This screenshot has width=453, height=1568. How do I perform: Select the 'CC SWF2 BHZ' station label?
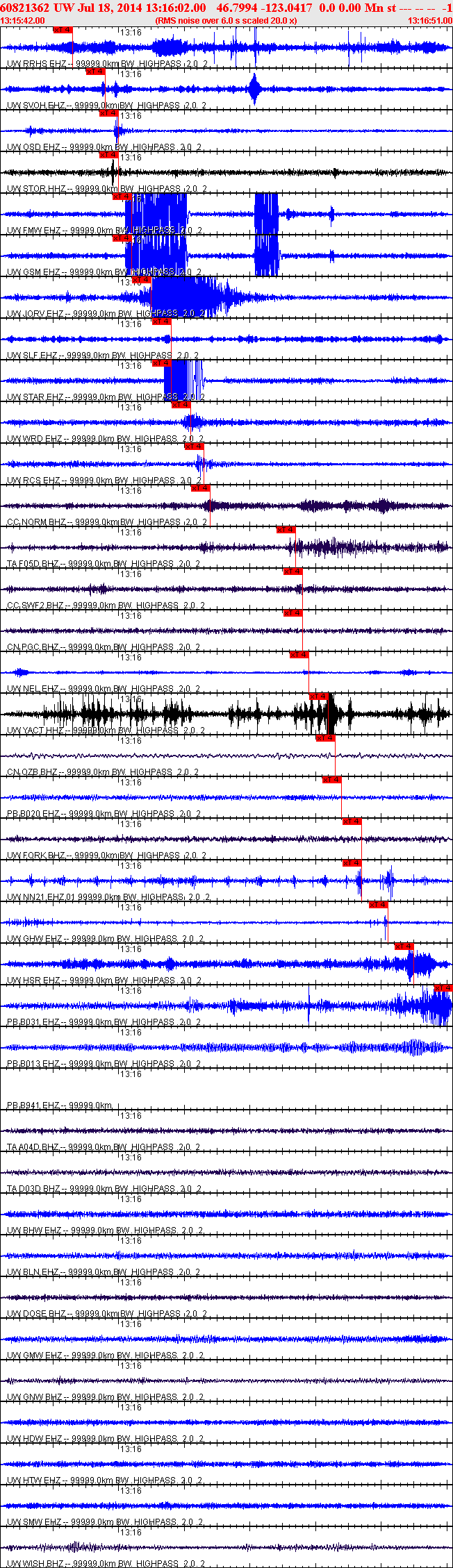[x=35, y=606]
